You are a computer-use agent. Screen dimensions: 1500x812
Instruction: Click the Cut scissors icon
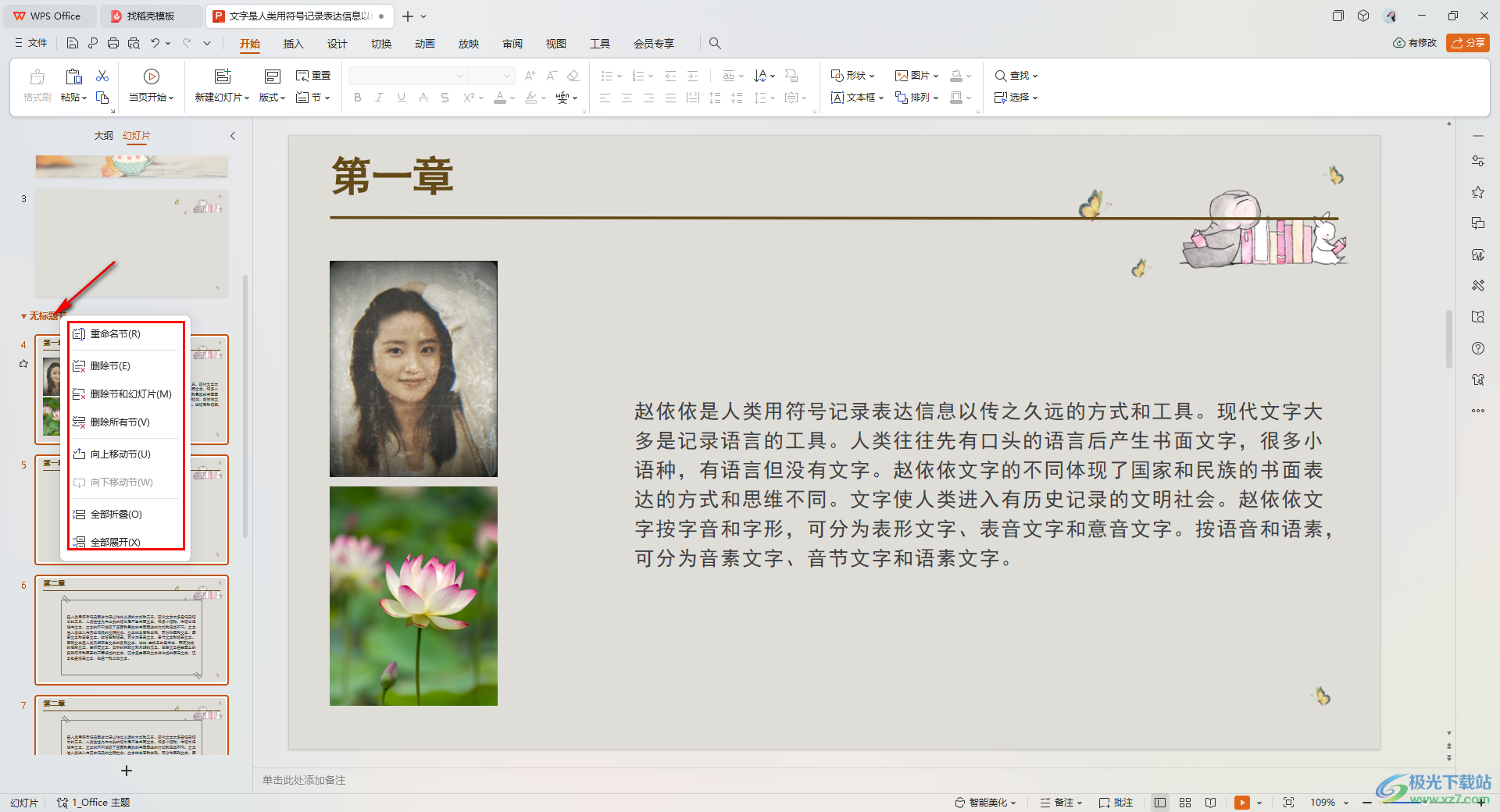[102, 76]
